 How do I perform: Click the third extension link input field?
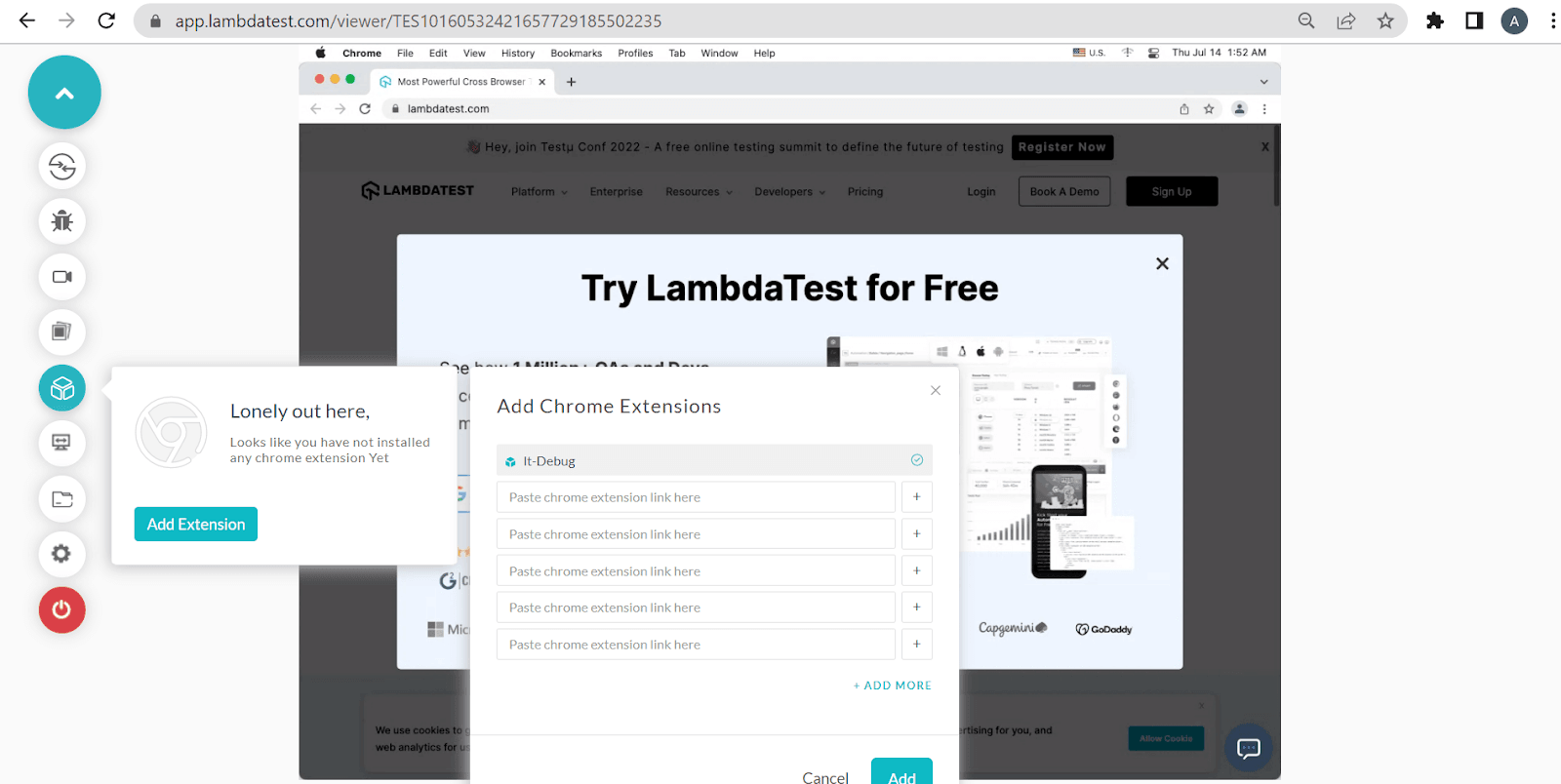pos(696,571)
